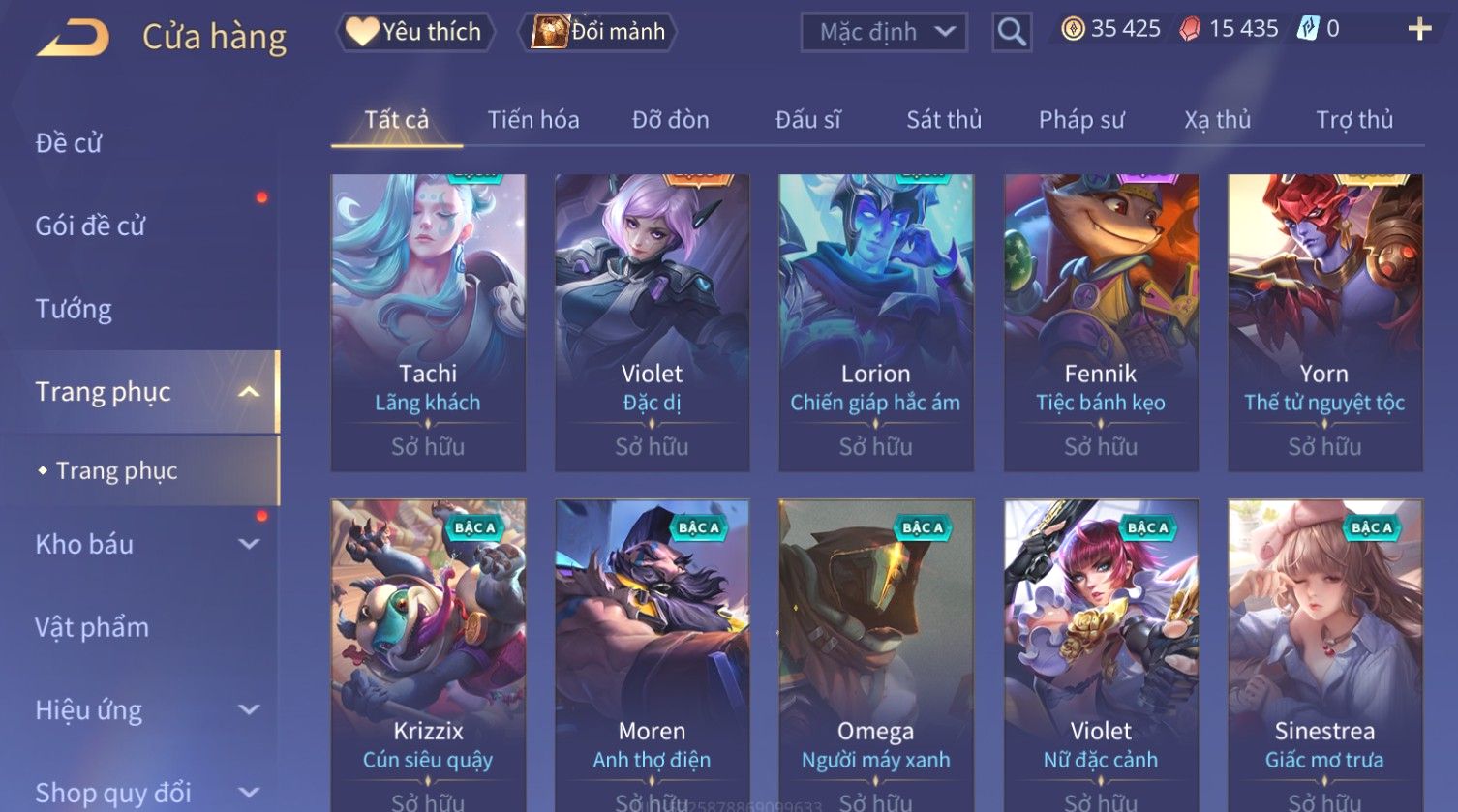Tap the blue voucher currency icon

1308,29
